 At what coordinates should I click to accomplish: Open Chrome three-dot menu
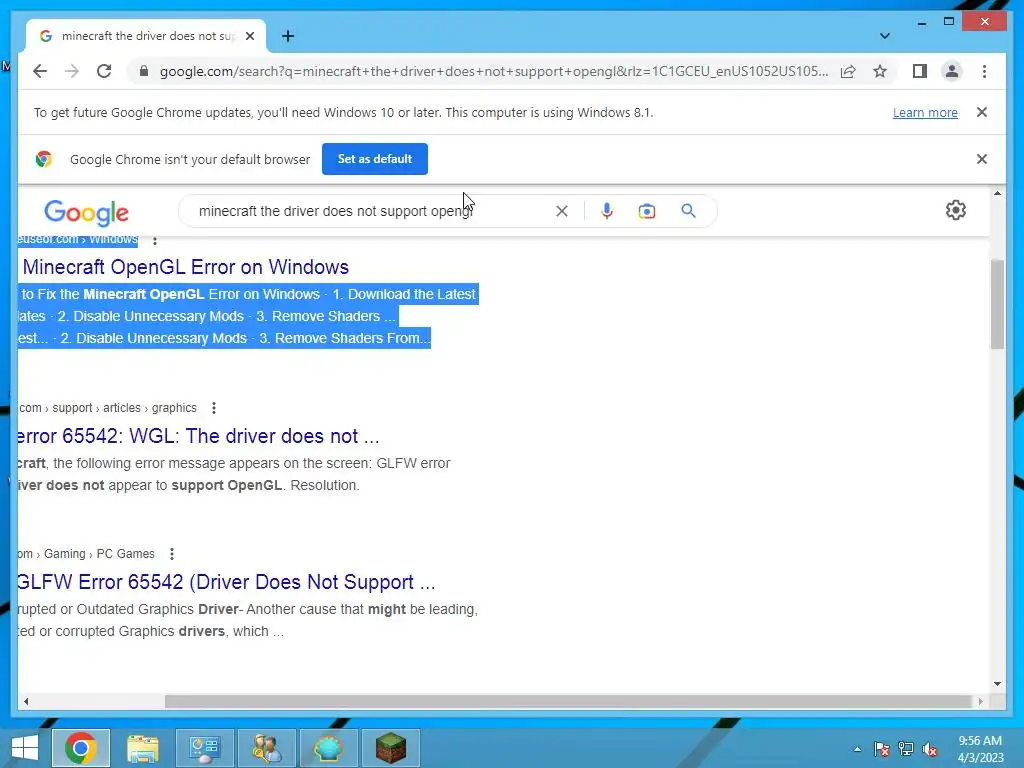(x=984, y=71)
